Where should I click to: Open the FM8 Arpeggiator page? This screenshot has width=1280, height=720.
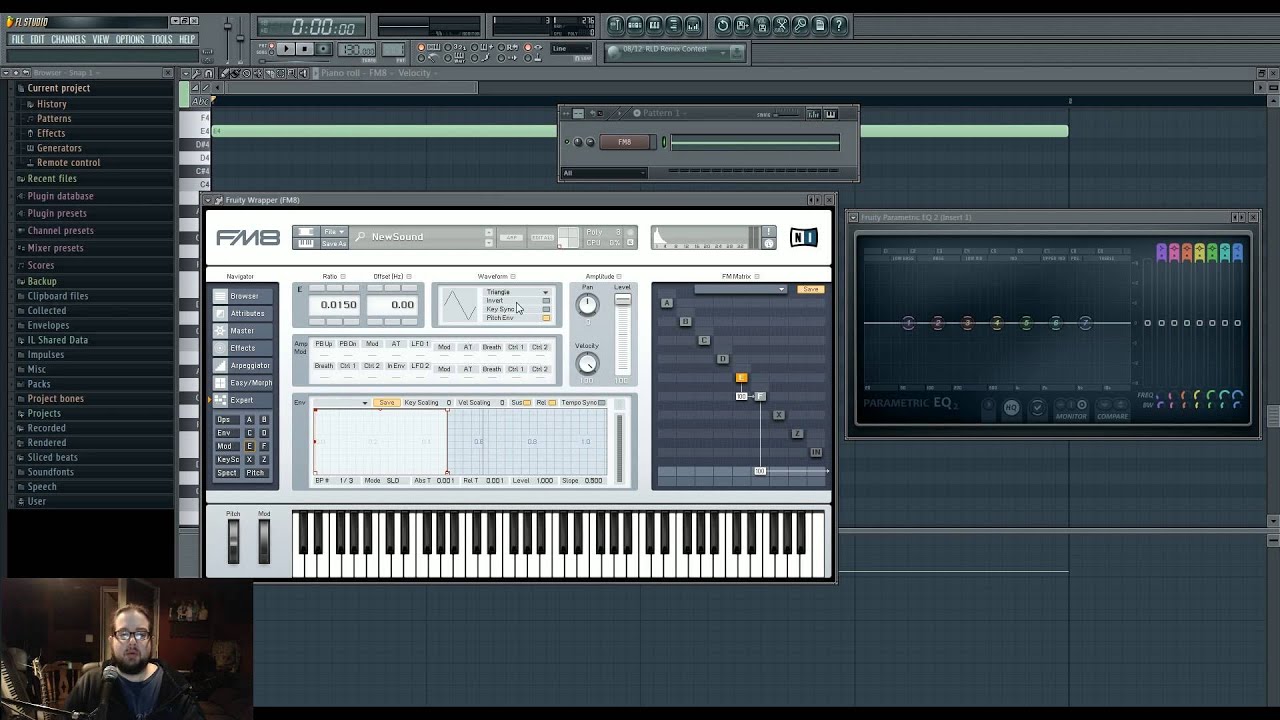(243, 365)
